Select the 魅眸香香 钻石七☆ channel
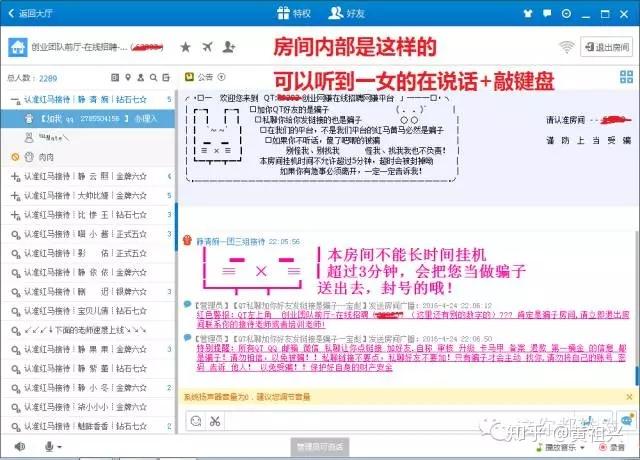Viewport: 640px width, 460px height. [x=88, y=426]
